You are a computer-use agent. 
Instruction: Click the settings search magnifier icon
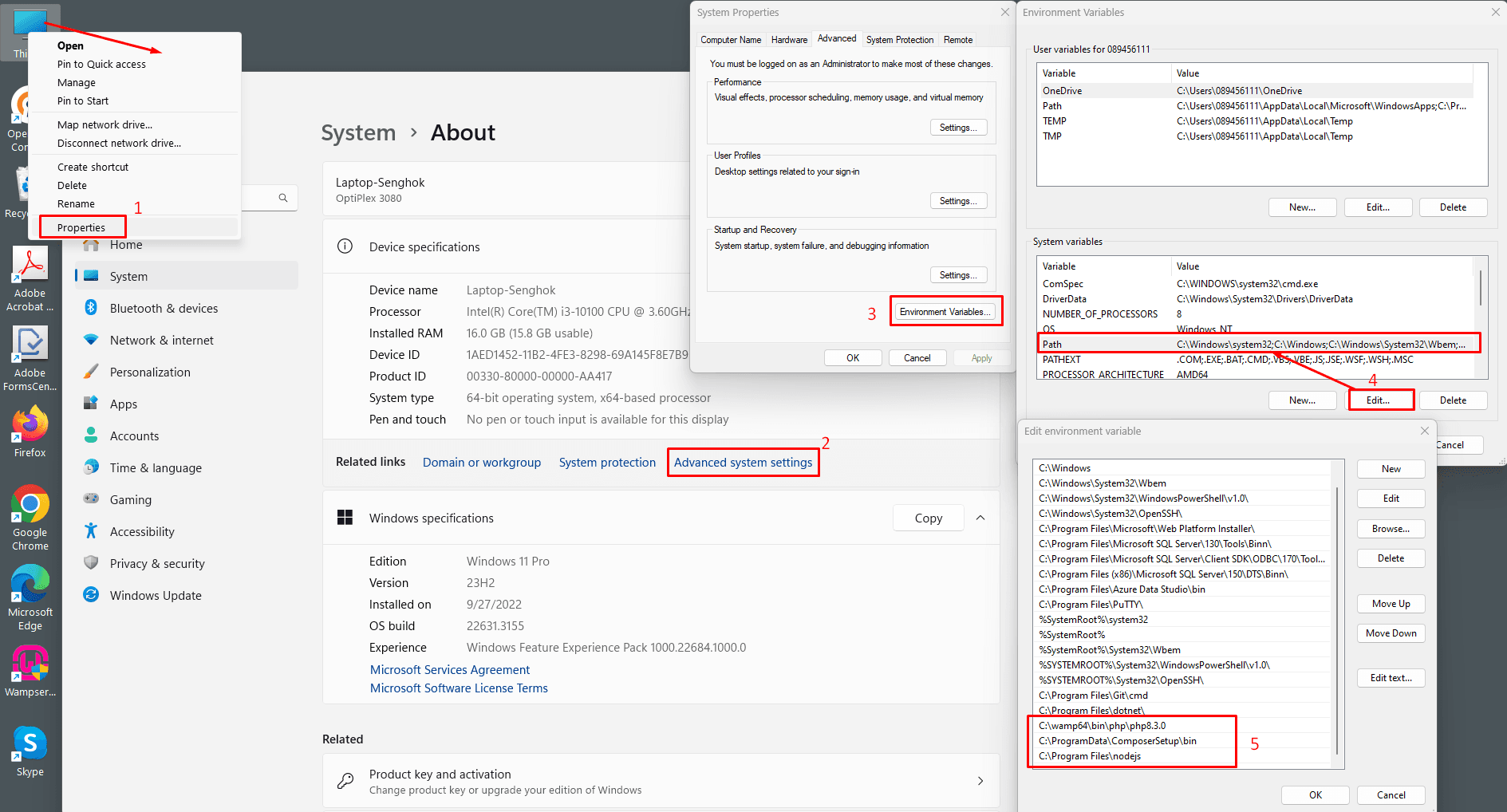[283, 198]
